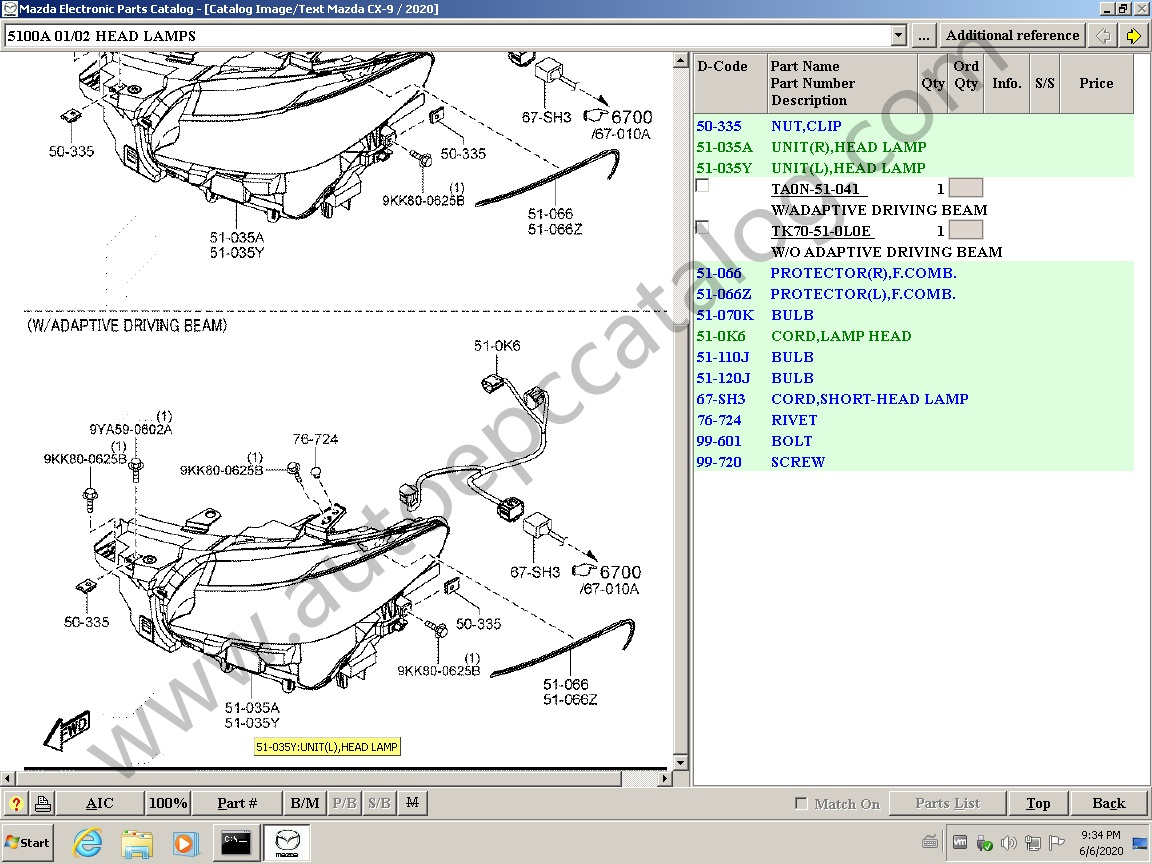Screen dimensions: 1152x864
Task: Click the print icon in bottom toolbar
Action: click(43, 803)
